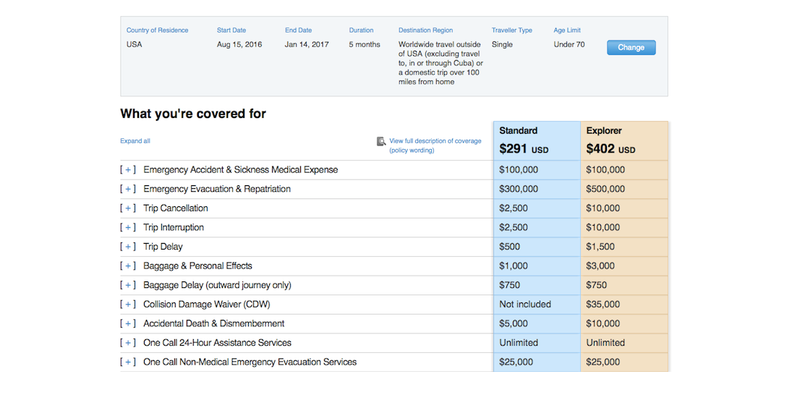Expand One Call 24-Hour Assistance Services row

pyautogui.click(x=128, y=342)
